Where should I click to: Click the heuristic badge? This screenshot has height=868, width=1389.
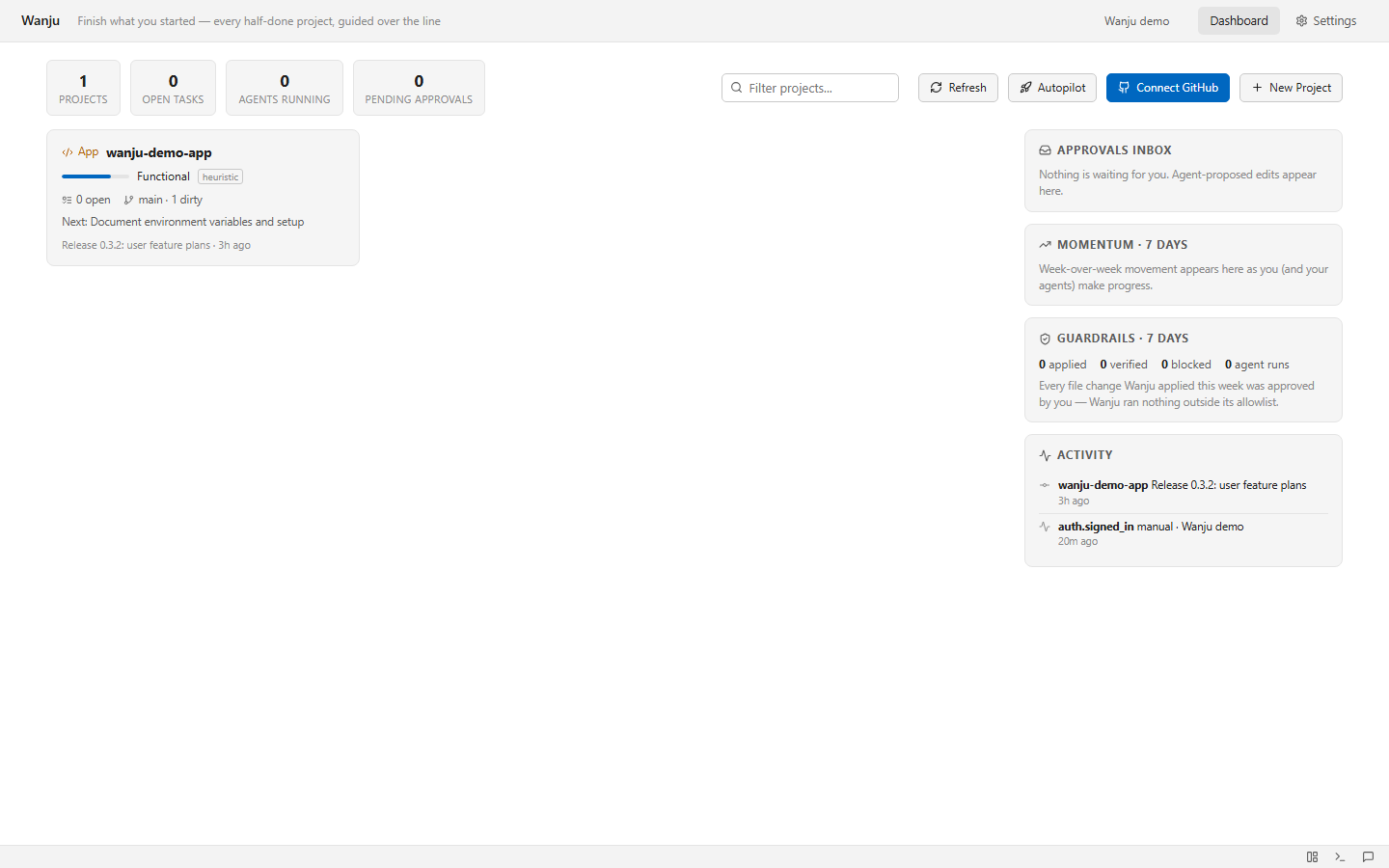coord(220,176)
